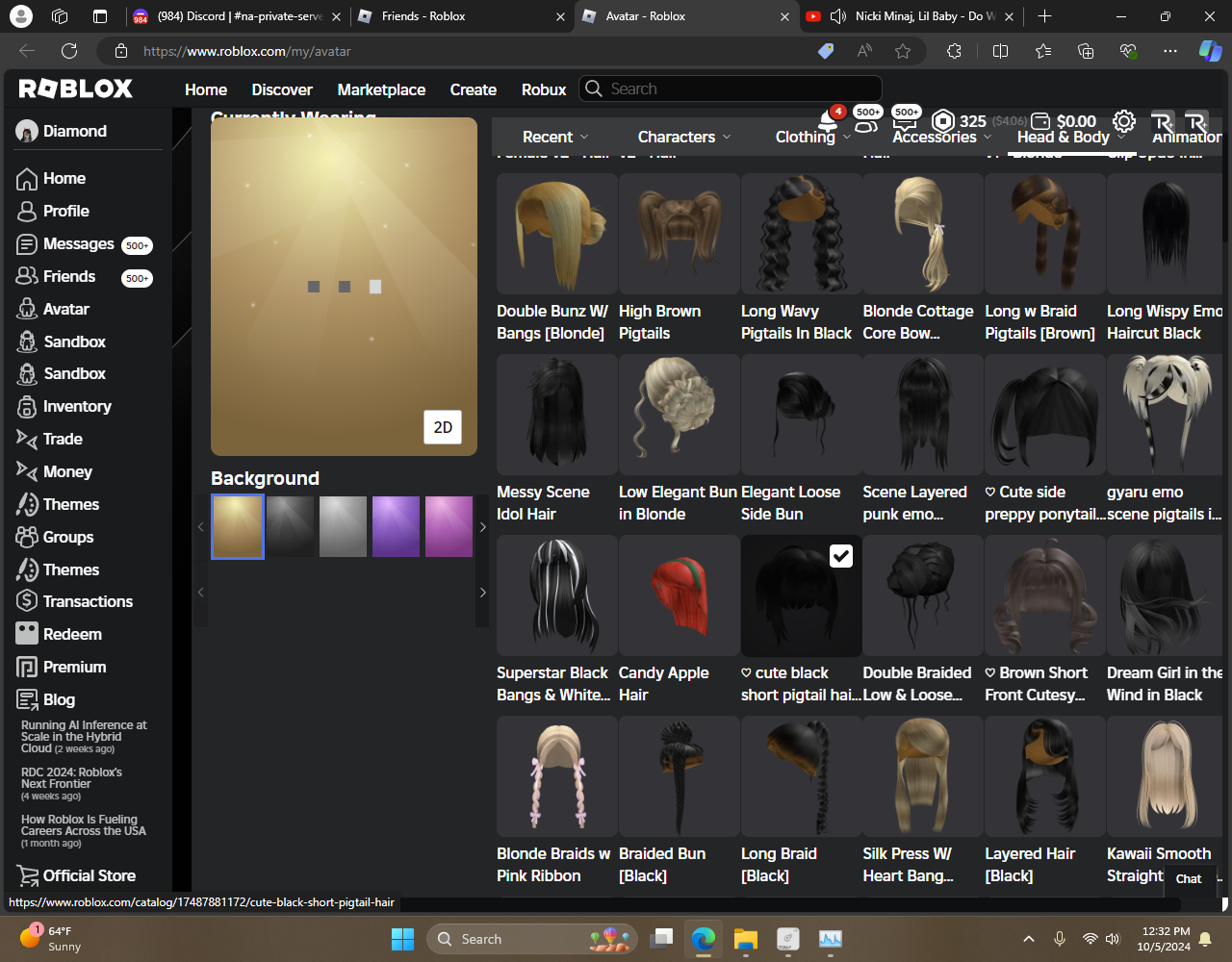Open File Explorer from the taskbar
The image size is (1232, 962).
pos(746,939)
